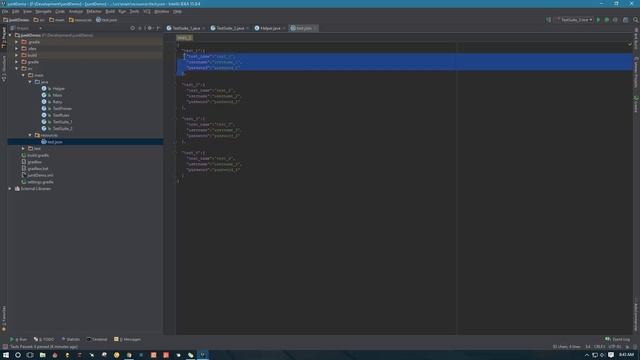Open Project panel settings gear
The width and height of the screenshot is (640, 360).
(x=149, y=28)
